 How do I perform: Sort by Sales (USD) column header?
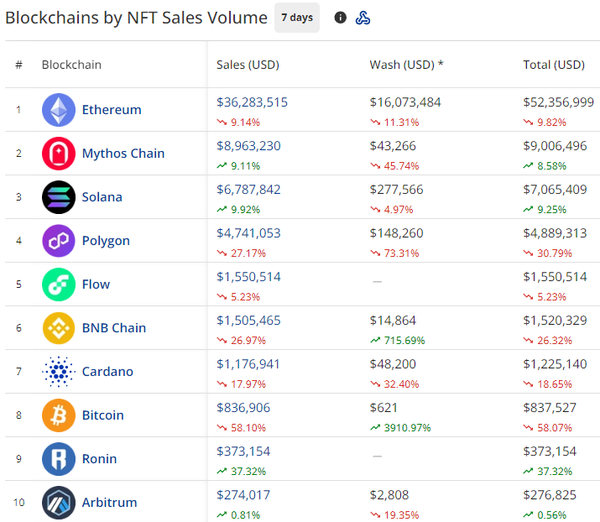pyautogui.click(x=248, y=65)
